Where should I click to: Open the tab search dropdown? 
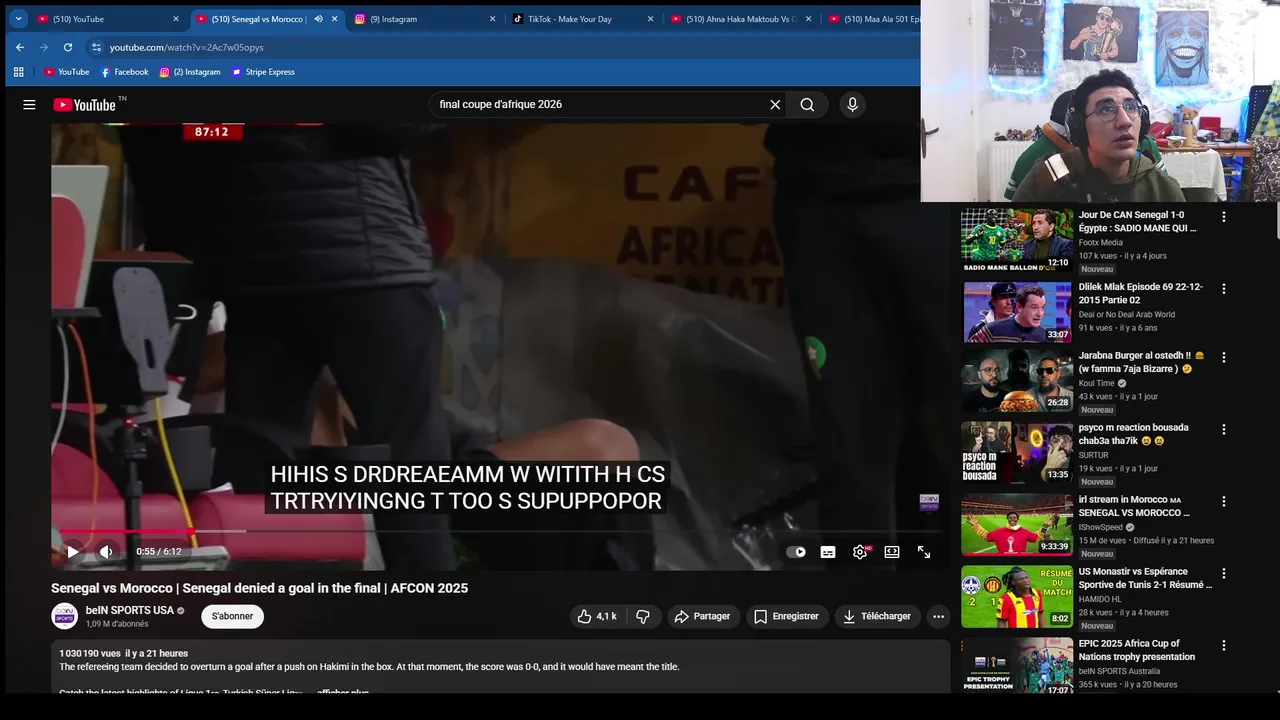tap(18, 19)
